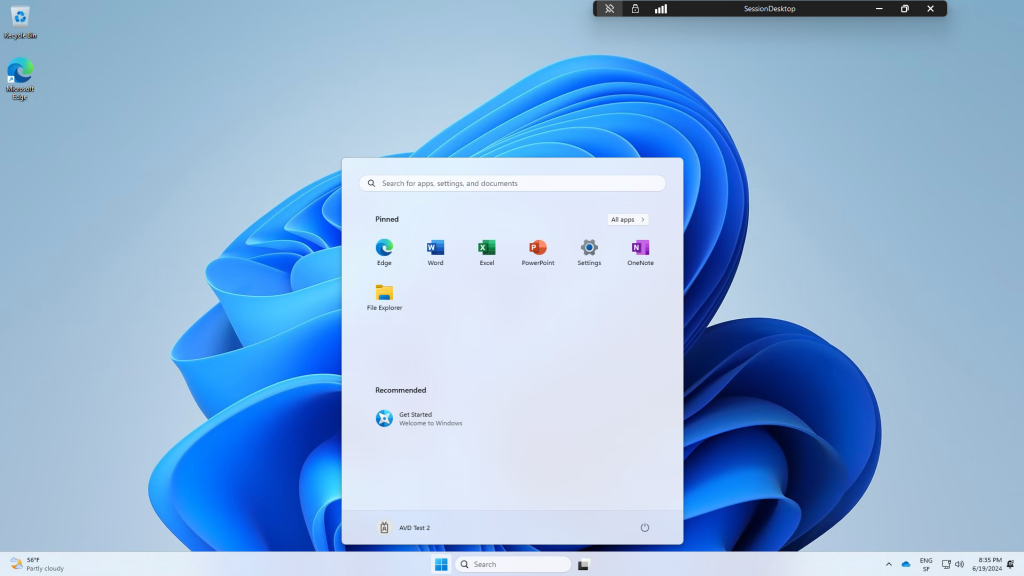
Task: Click the connection signal bars icon
Action: 661,8
